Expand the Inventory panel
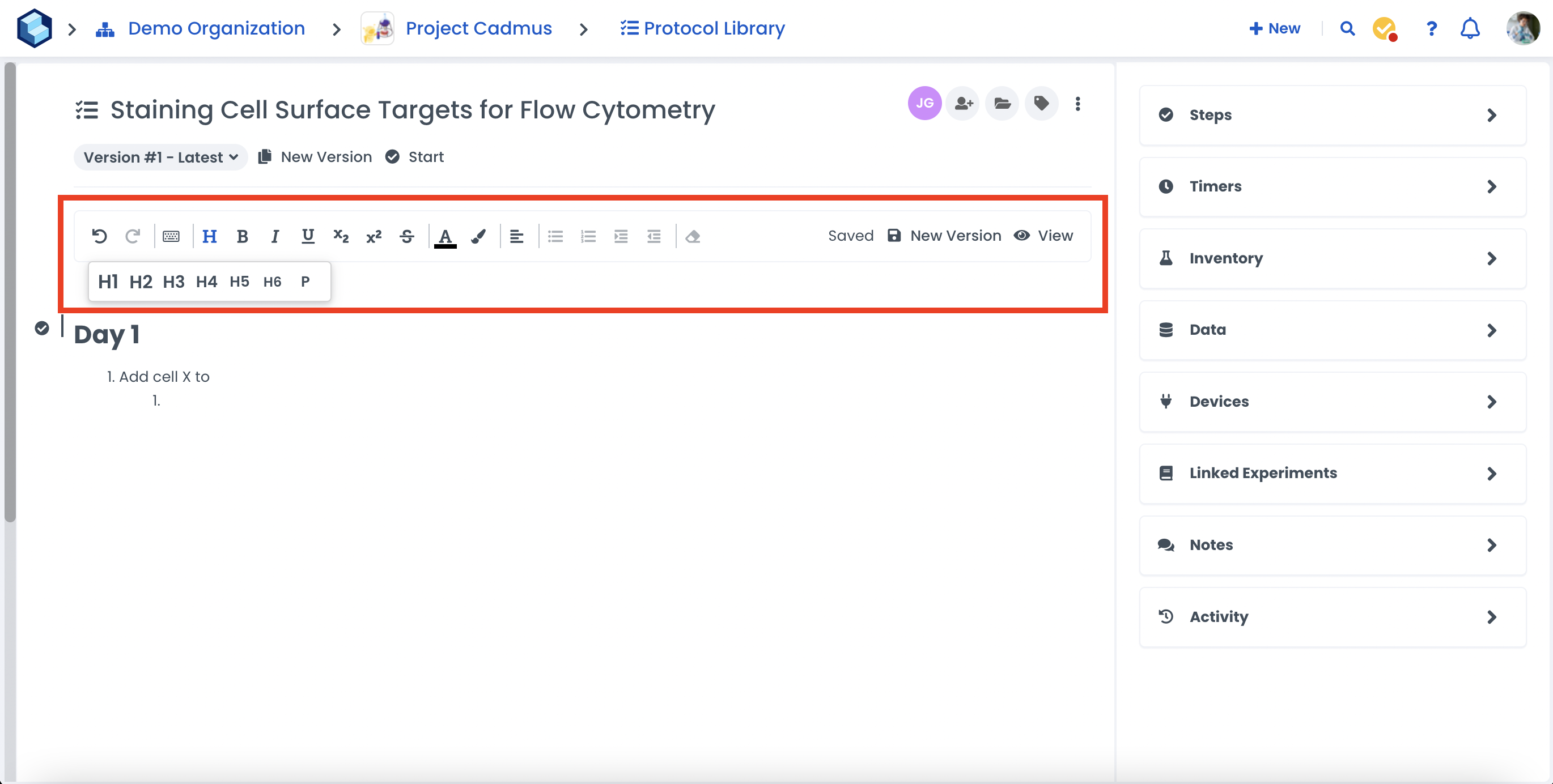This screenshot has width=1553, height=784. tap(1332, 258)
